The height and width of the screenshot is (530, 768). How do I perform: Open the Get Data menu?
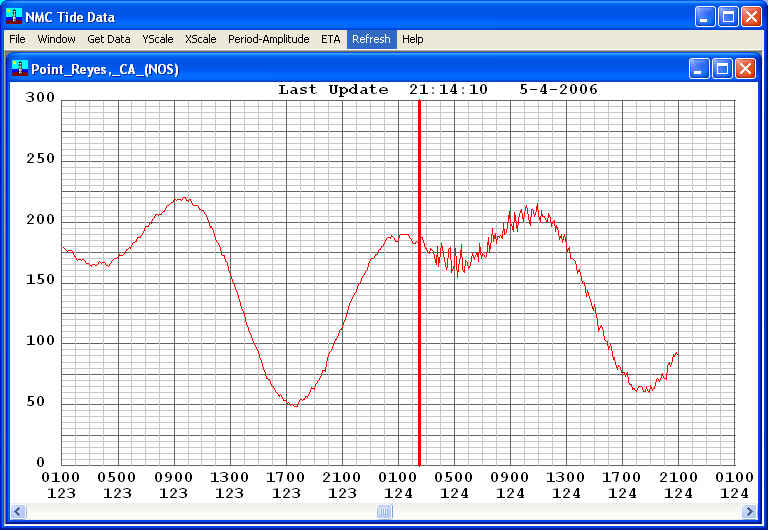(x=109, y=39)
